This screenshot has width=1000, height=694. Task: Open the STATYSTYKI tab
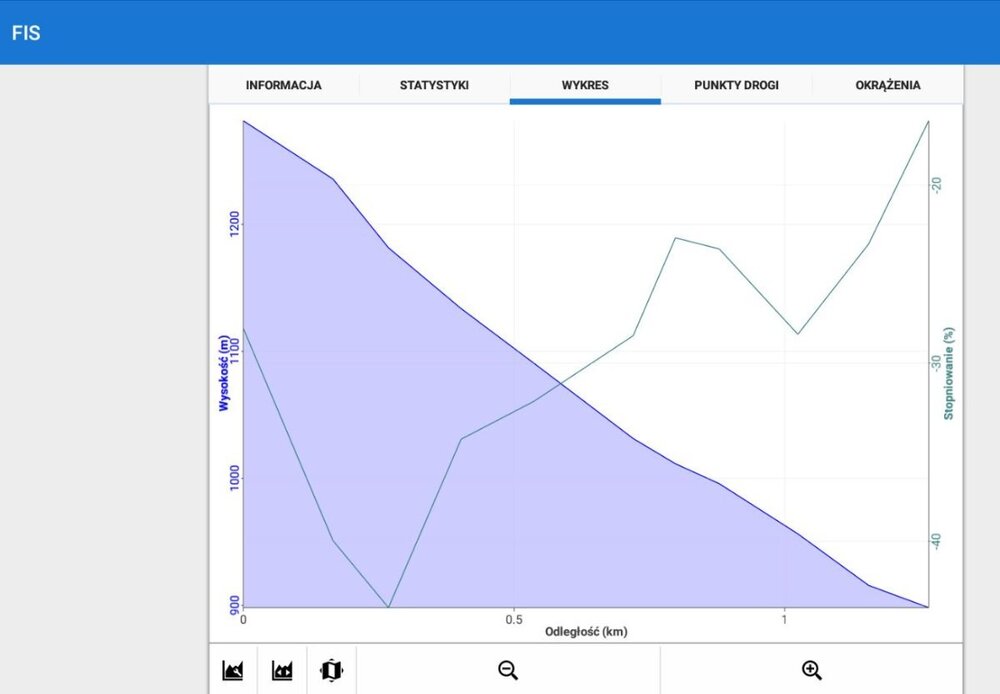click(434, 85)
